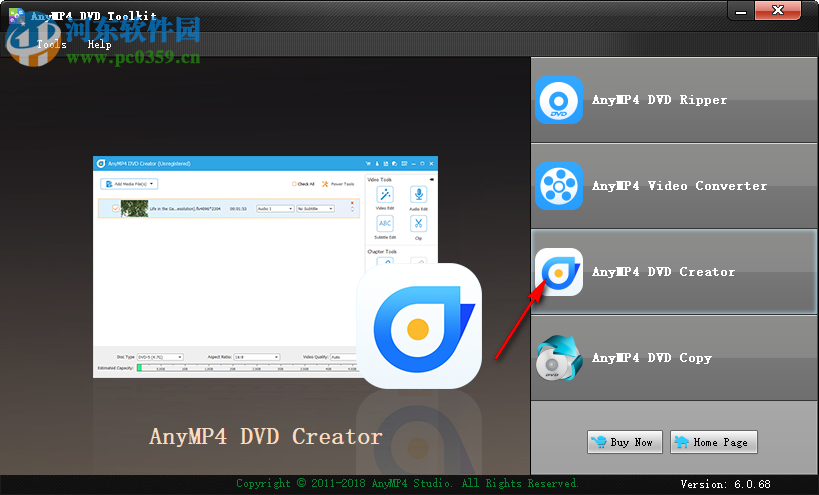
Task: Launch AnyMP4 Video Converter
Action: (x=674, y=186)
